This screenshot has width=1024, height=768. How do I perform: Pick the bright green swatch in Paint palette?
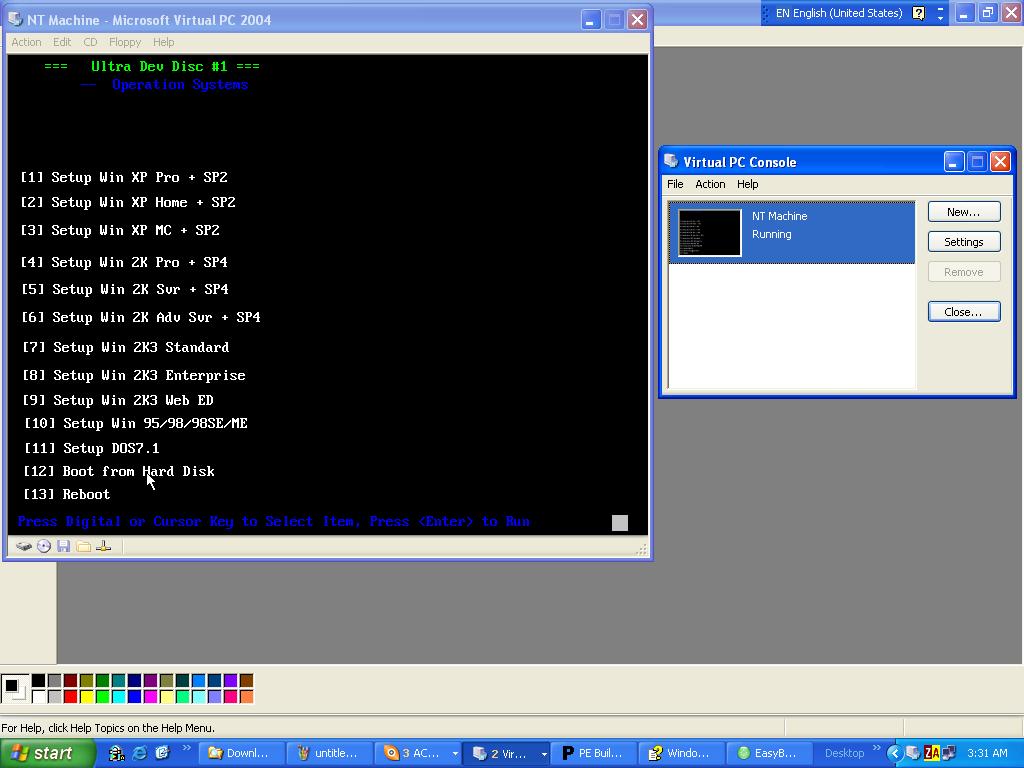tap(103, 697)
